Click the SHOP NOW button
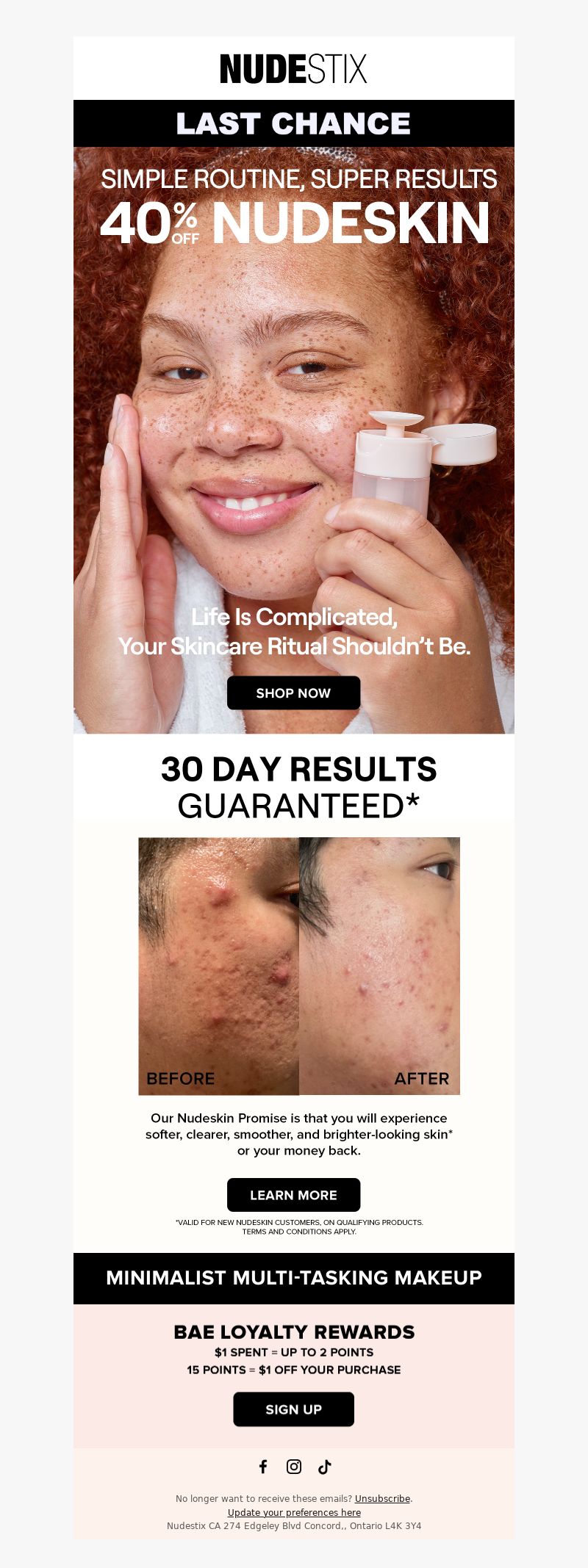 (293, 693)
